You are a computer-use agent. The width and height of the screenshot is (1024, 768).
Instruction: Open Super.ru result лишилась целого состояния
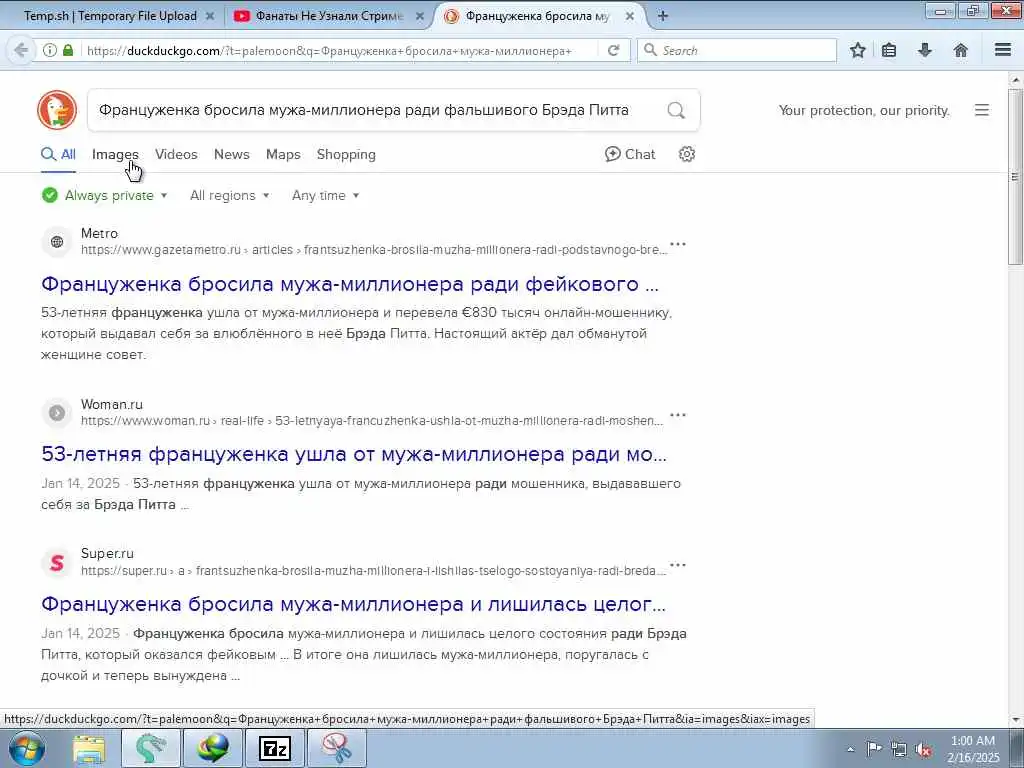353,604
